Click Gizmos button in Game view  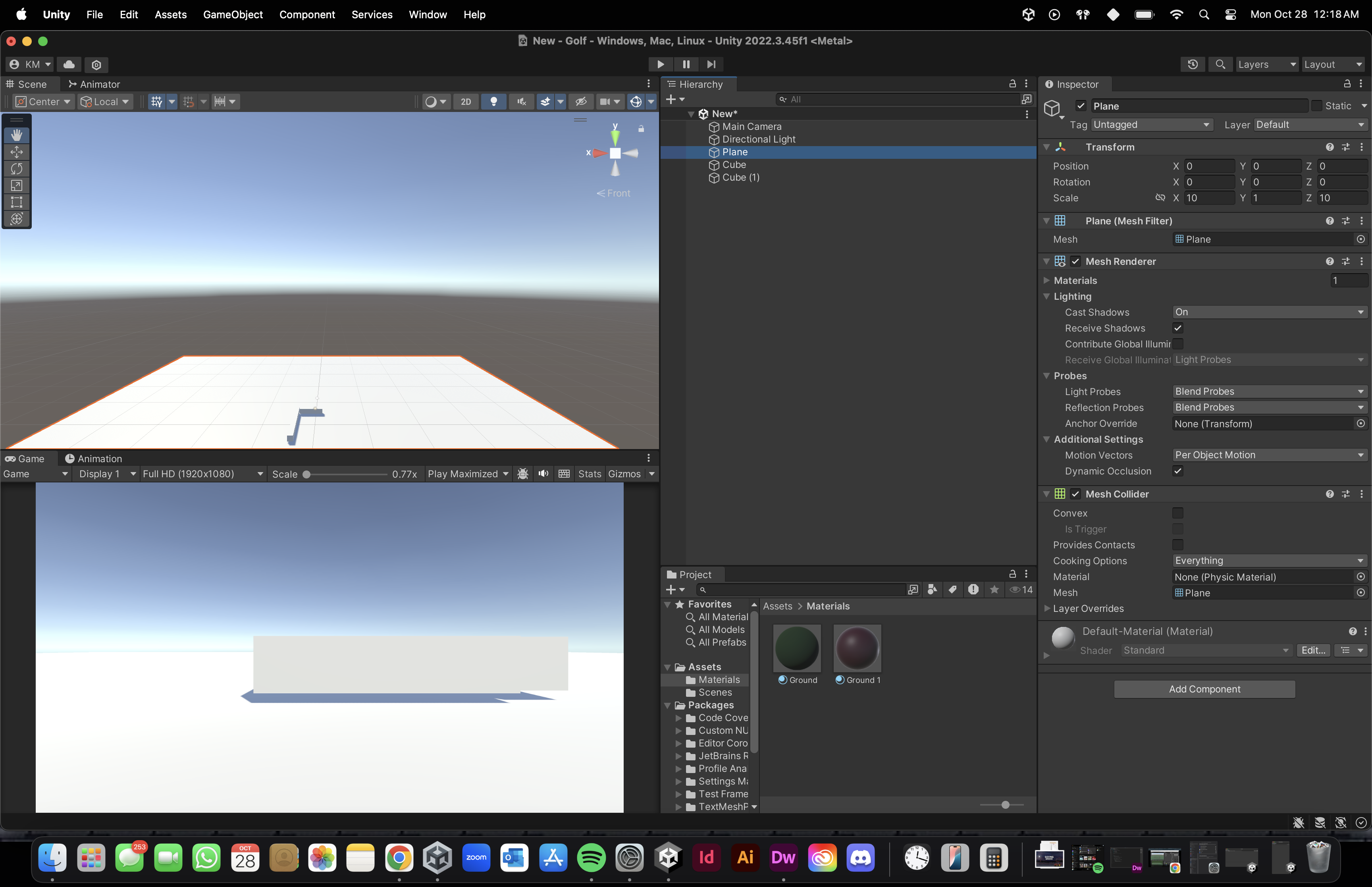pos(624,473)
